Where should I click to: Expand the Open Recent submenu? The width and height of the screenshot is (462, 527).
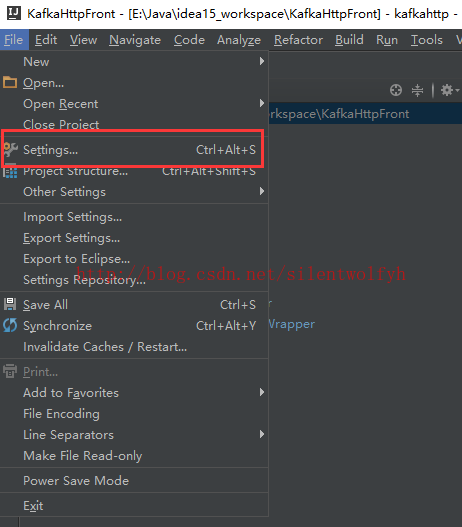(134, 104)
